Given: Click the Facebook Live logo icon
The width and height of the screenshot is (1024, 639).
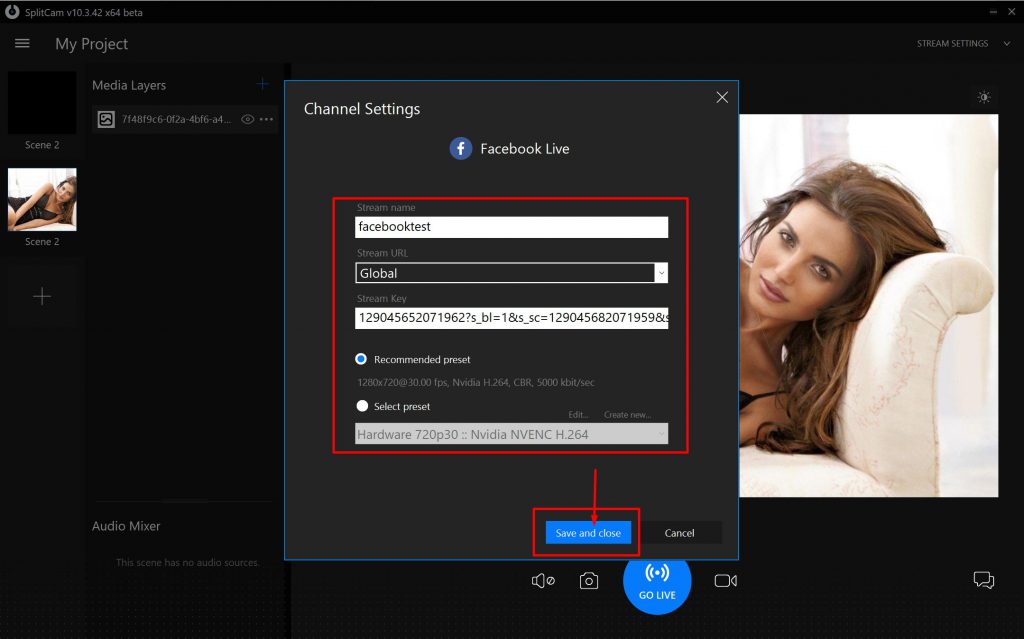Looking at the screenshot, I should click(460, 148).
